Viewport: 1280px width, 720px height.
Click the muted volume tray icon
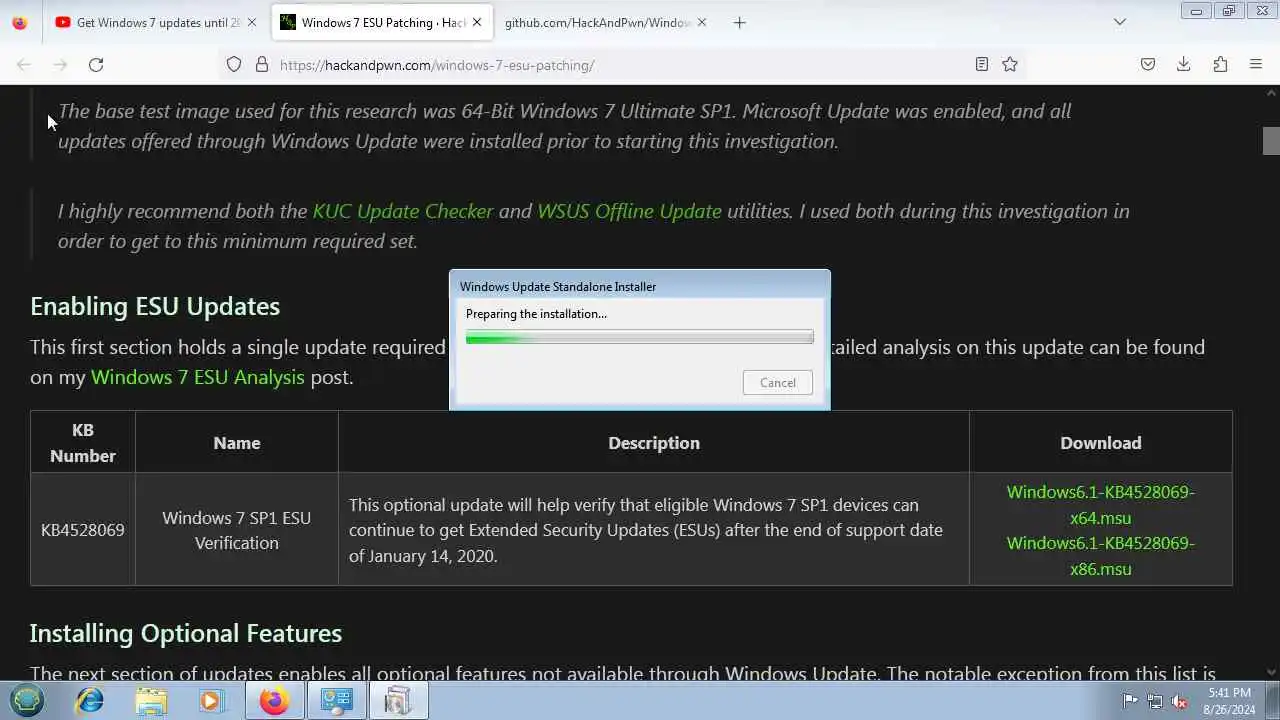pos(1180,701)
